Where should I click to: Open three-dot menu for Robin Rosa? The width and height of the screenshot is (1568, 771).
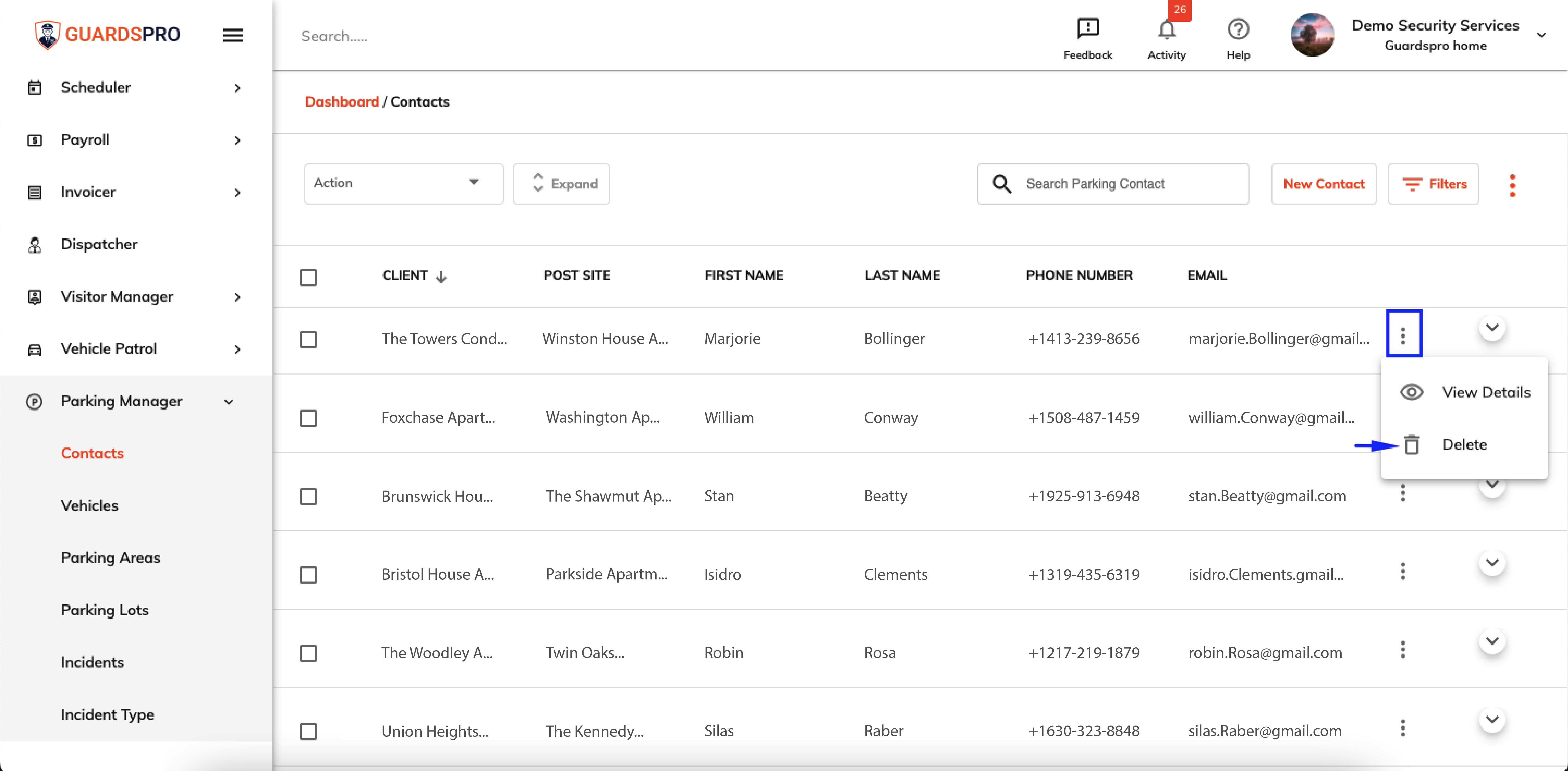click(1402, 650)
